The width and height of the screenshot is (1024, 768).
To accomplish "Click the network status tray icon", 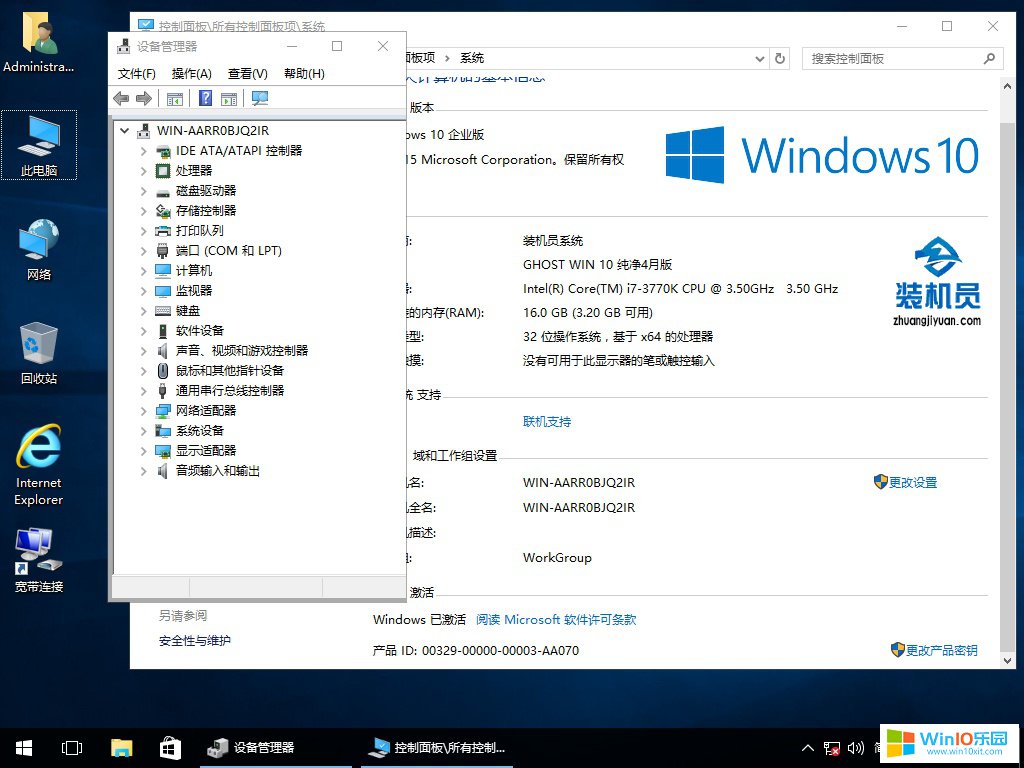I will pyautogui.click(x=831, y=748).
